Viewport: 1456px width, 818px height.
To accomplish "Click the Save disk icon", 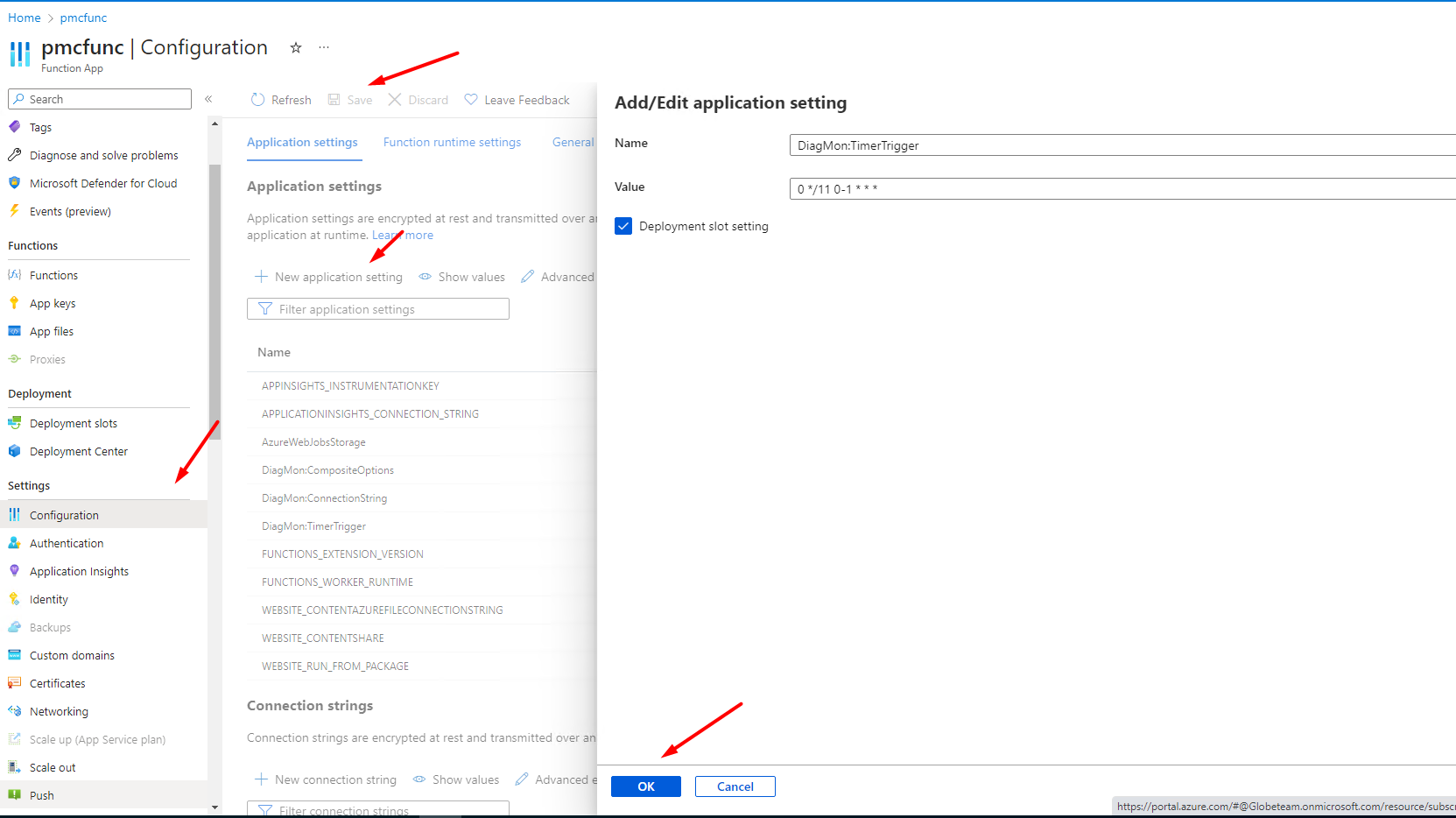I will 334,100.
